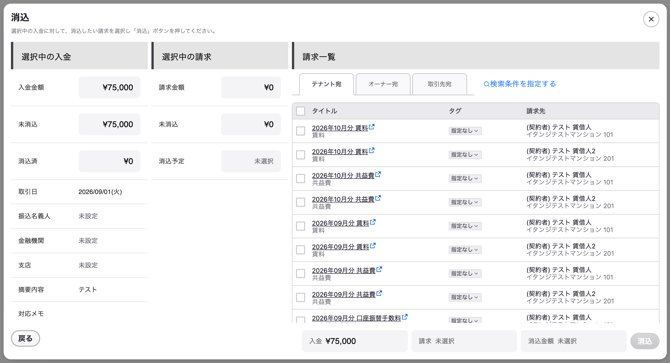Click the 選択中の請求 section header

220,56
